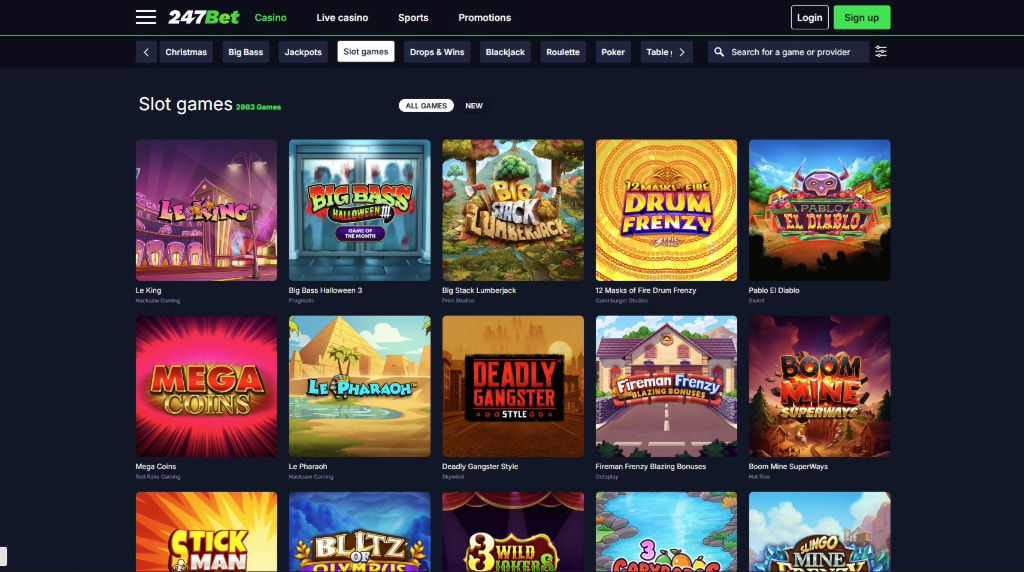The width and height of the screenshot is (1024, 572).
Task: Select the Christmas category tab
Action: [x=186, y=52]
